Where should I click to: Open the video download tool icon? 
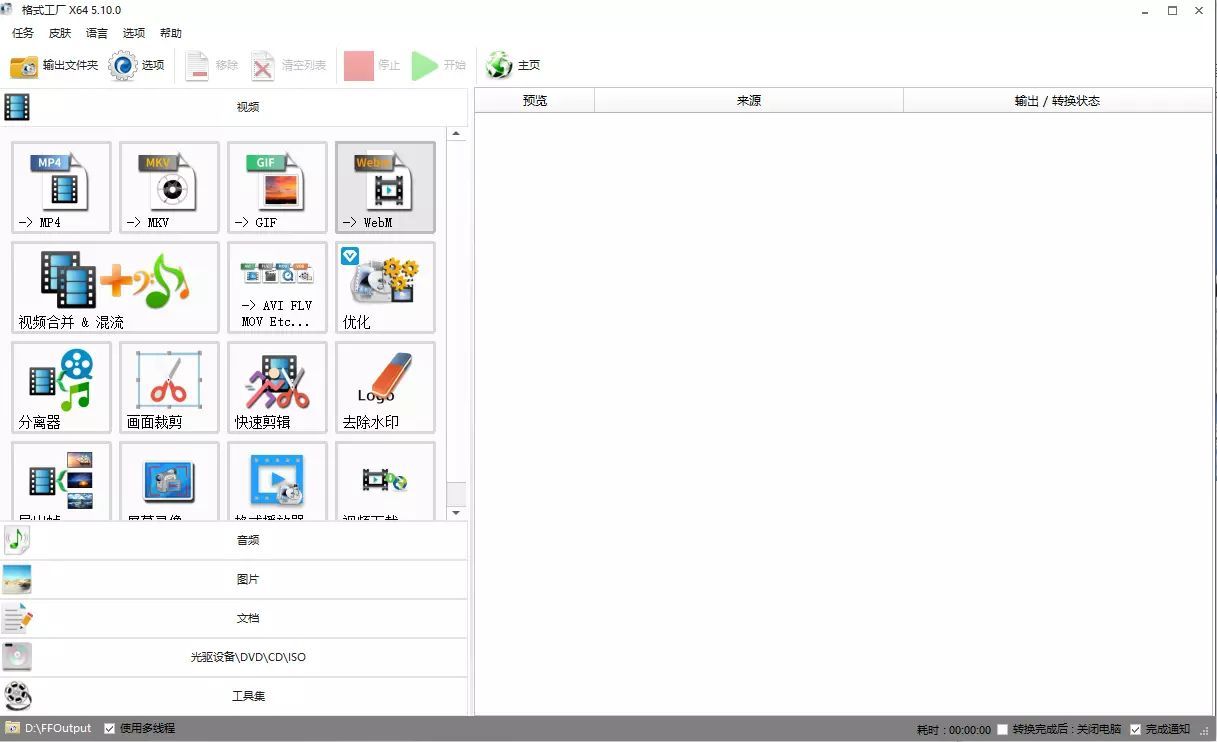(385, 481)
